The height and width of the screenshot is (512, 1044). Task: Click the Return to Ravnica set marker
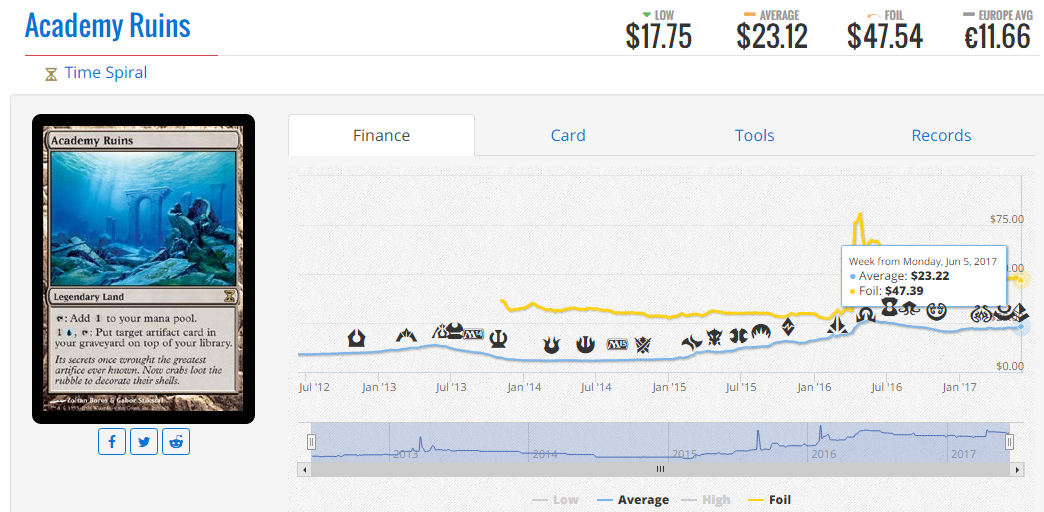(x=357, y=338)
